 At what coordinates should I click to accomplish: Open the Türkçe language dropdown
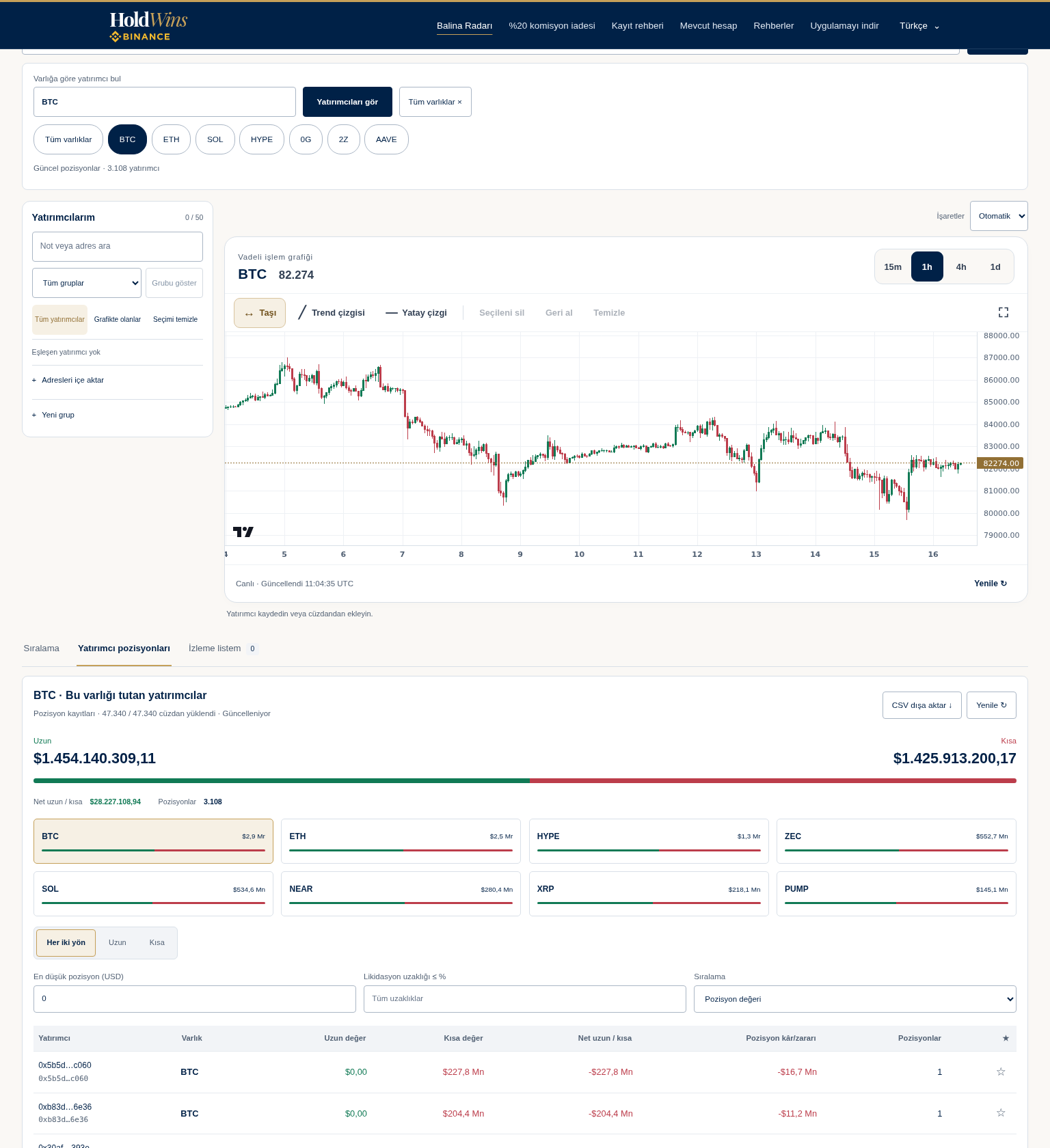(919, 26)
